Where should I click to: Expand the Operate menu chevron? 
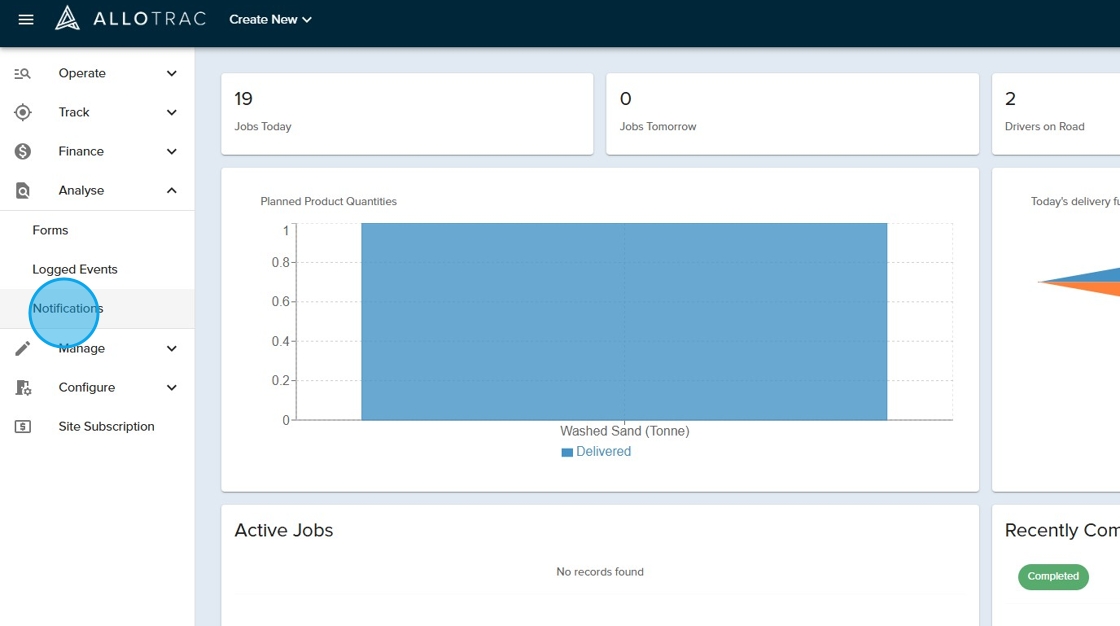pos(172,73)
